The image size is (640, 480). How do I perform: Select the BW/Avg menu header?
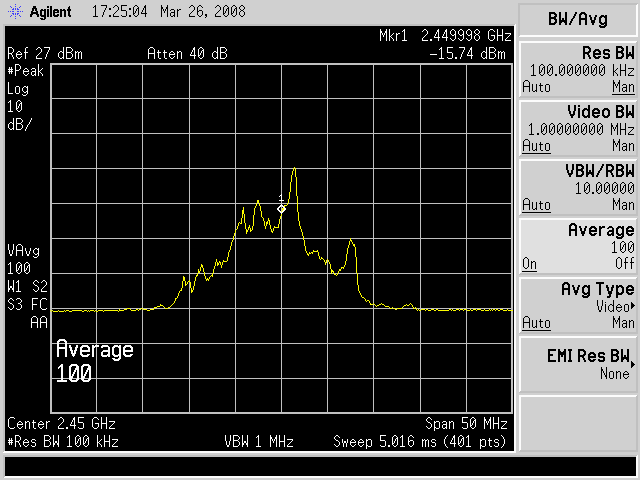pyautogui.click(x=580, y=19)
